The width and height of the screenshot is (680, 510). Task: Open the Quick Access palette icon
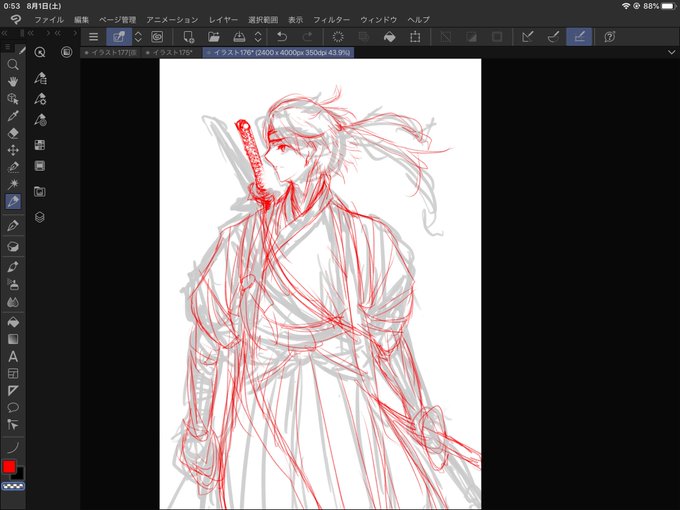pos(40,52)
